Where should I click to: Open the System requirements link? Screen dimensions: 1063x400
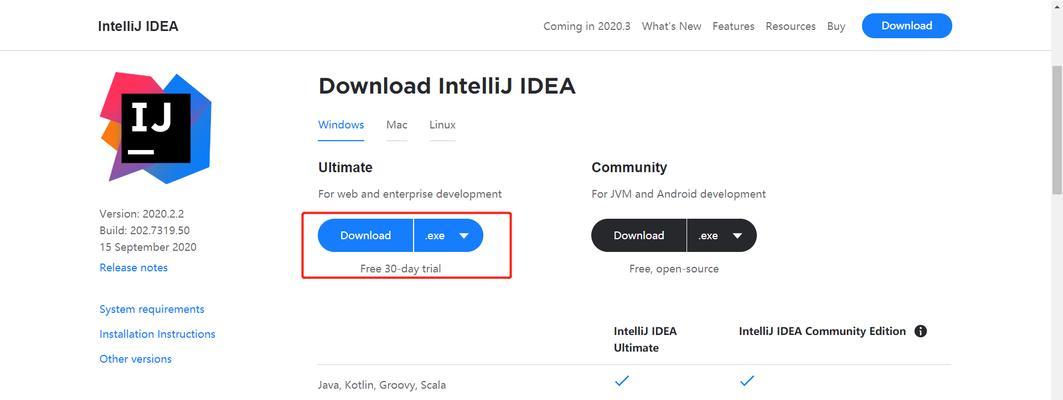(152, 309)
